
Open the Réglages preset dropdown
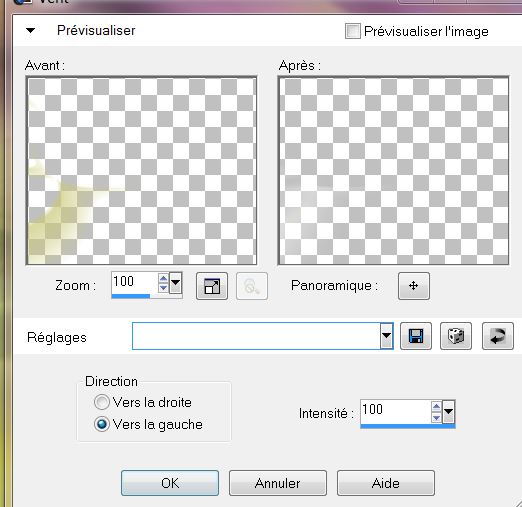pos(386,336)
